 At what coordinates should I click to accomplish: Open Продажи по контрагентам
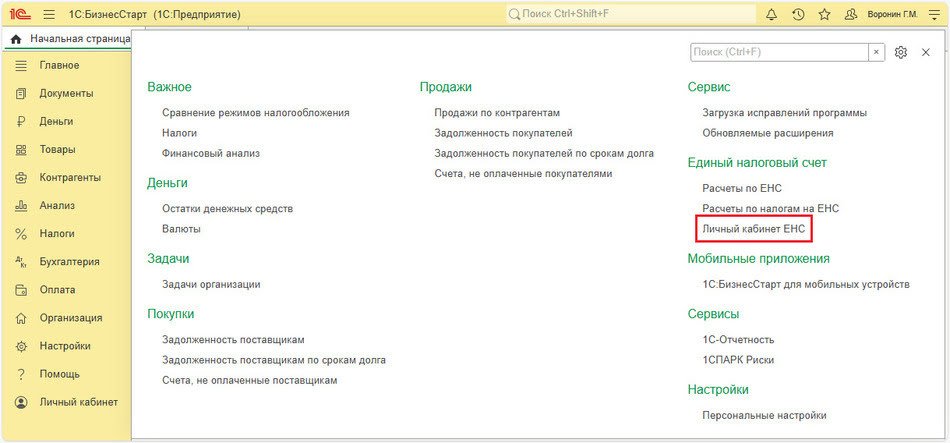coord(497,113)
